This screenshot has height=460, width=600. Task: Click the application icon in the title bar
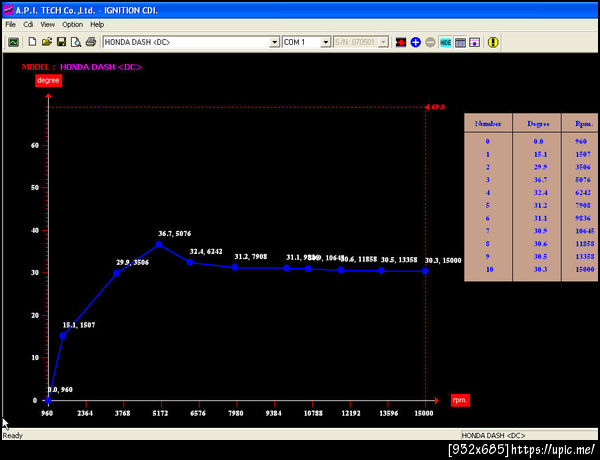click(x=8, y=10)
